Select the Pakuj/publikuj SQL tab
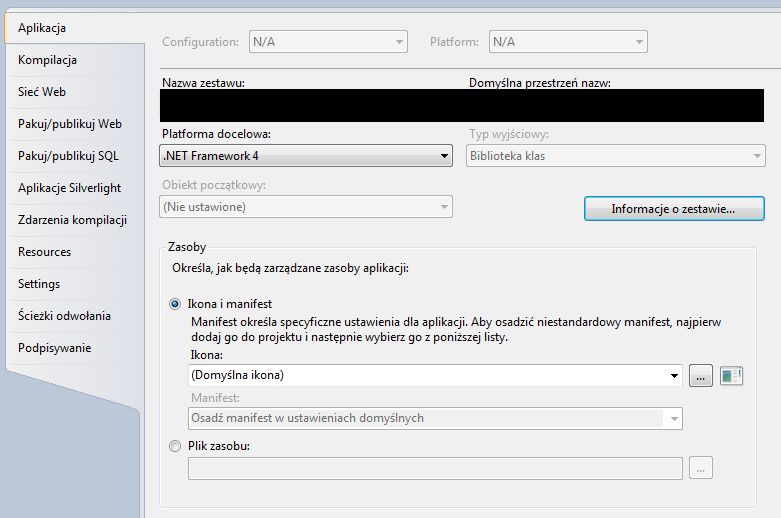The width and height of the screenshot is (781, 518). (x=76, y=156)
